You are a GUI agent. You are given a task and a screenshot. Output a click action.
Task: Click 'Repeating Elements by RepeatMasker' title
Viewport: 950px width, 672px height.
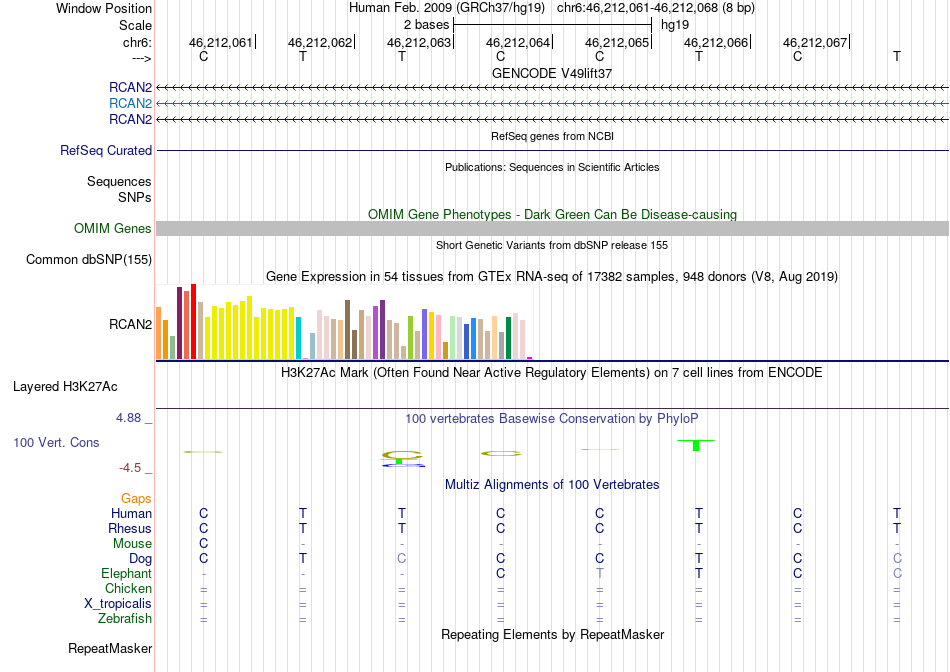coord(553,634)
